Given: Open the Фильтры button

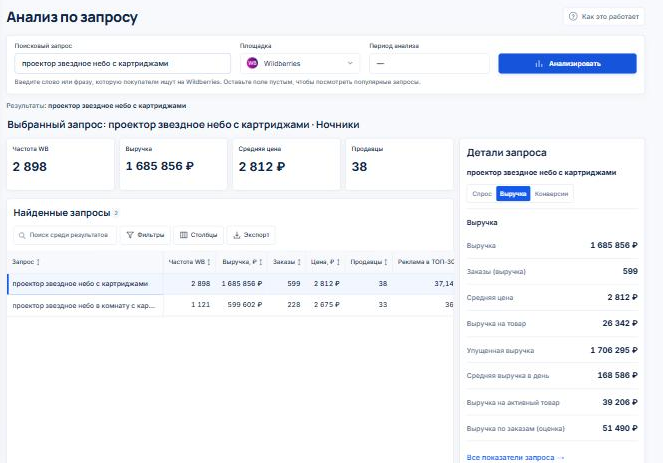Looking at the screenshot, I should click(x=145, y=235).
